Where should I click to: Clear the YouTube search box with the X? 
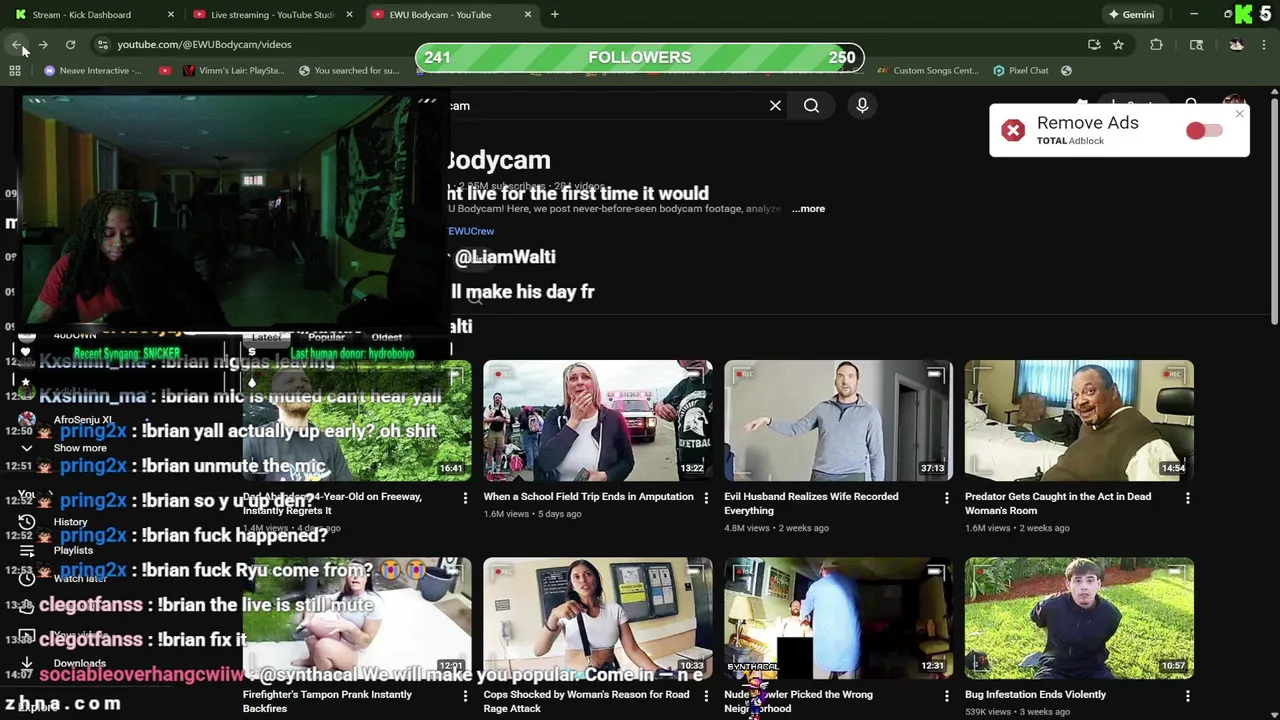775,105
